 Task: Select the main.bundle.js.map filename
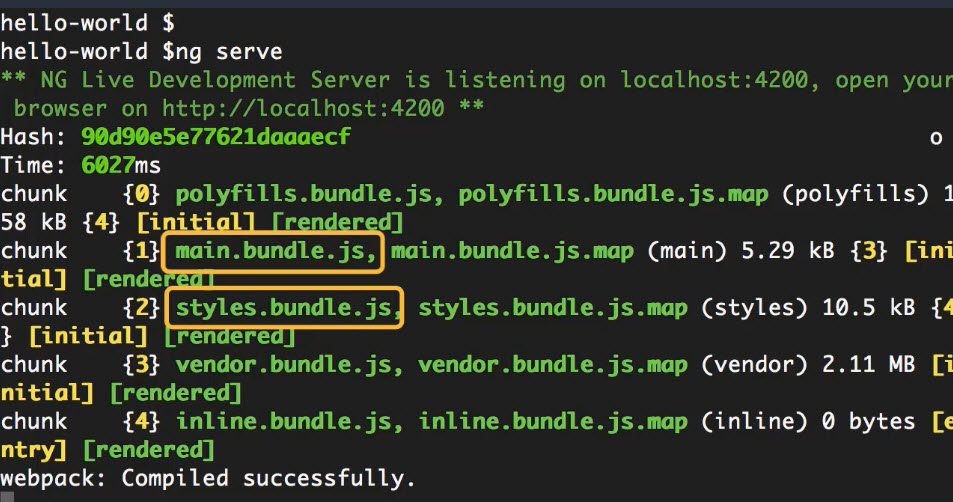point(512,252)
